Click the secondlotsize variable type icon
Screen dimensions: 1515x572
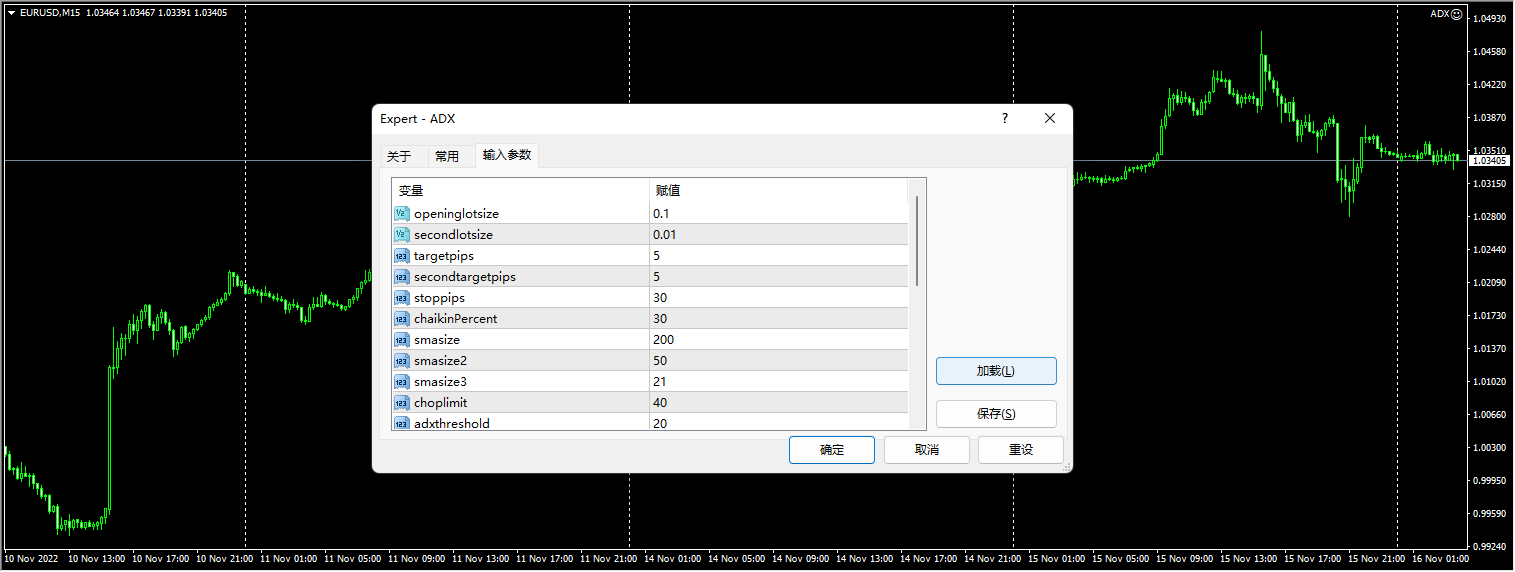point(402,235)
